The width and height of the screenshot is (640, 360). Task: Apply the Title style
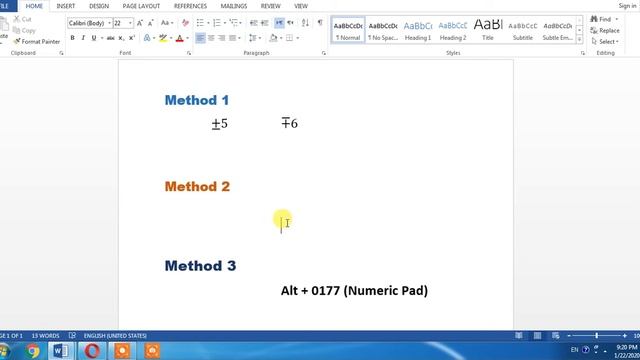pyautogui.click(x=488, y=30)
